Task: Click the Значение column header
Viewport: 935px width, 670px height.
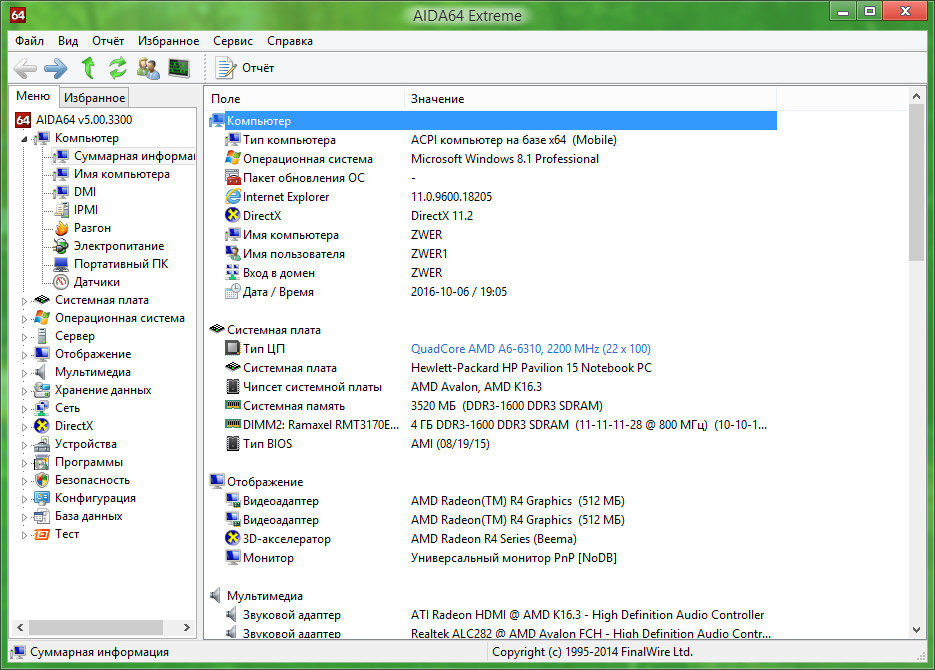Action: (x=437, y=99)
